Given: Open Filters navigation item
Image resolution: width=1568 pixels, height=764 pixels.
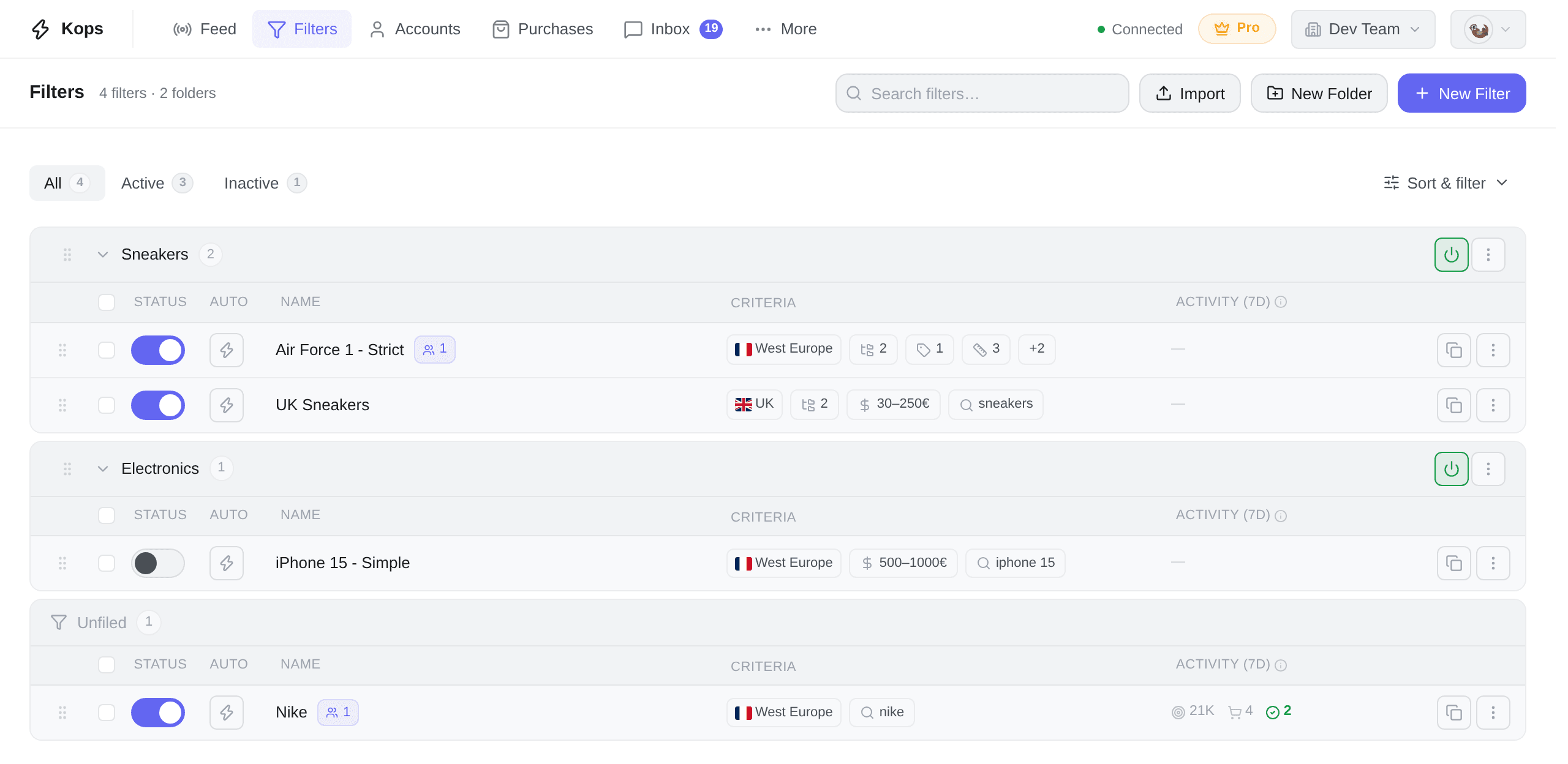Looking at the screenshot, I should point(302,29).
